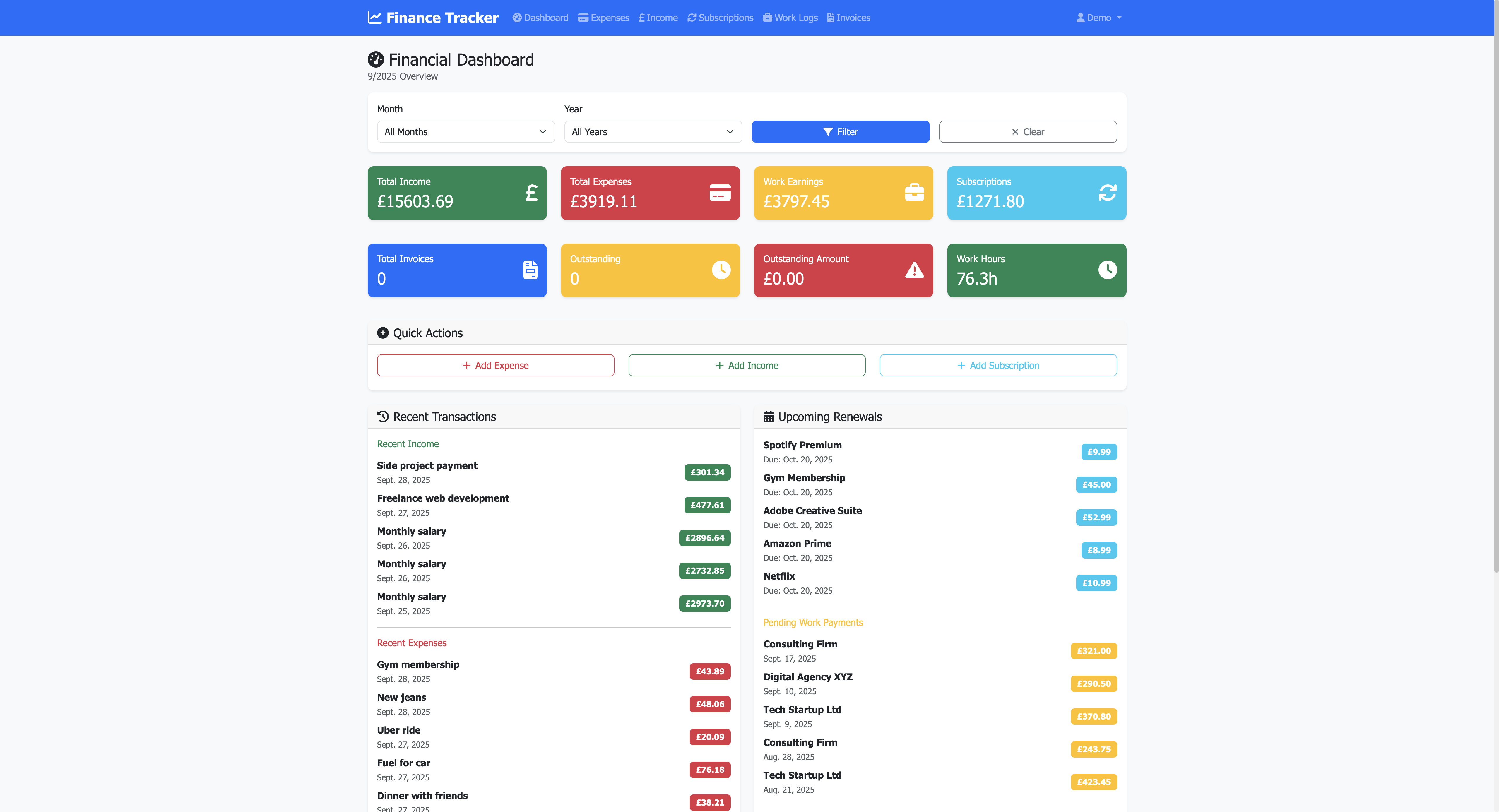
Task: Click the Add Expense quick action
Action: (x=495, y=365)
